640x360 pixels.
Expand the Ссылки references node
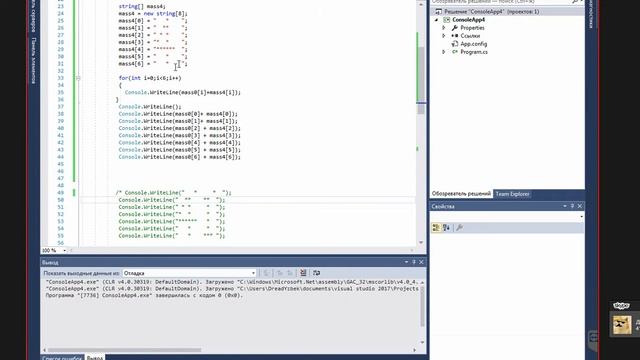(444, 36)
